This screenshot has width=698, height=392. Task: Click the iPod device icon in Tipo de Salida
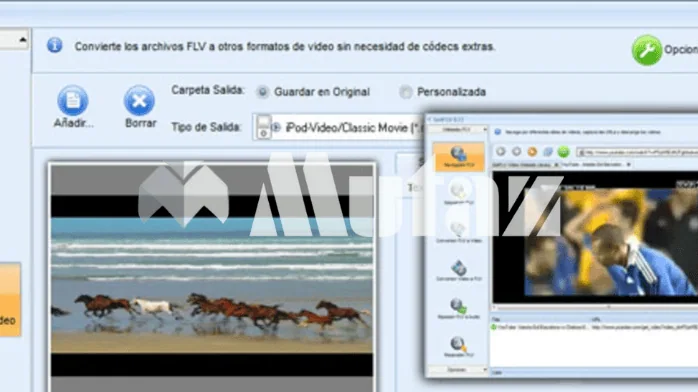264,127
